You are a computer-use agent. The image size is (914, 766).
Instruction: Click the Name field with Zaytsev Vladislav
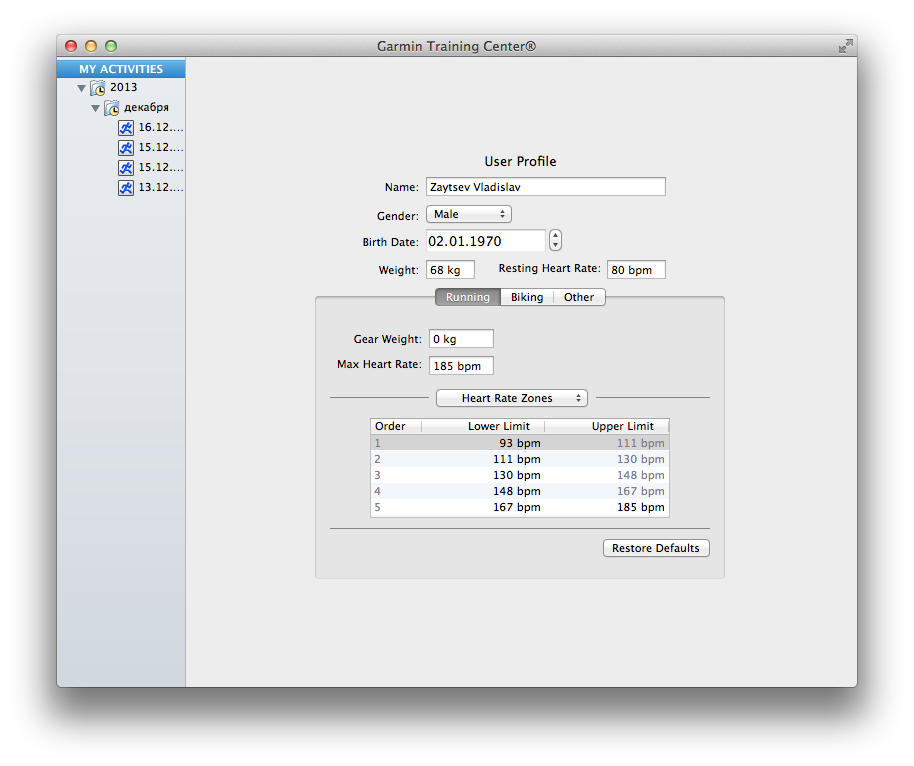pyautogui.click(x=546, y=187)
